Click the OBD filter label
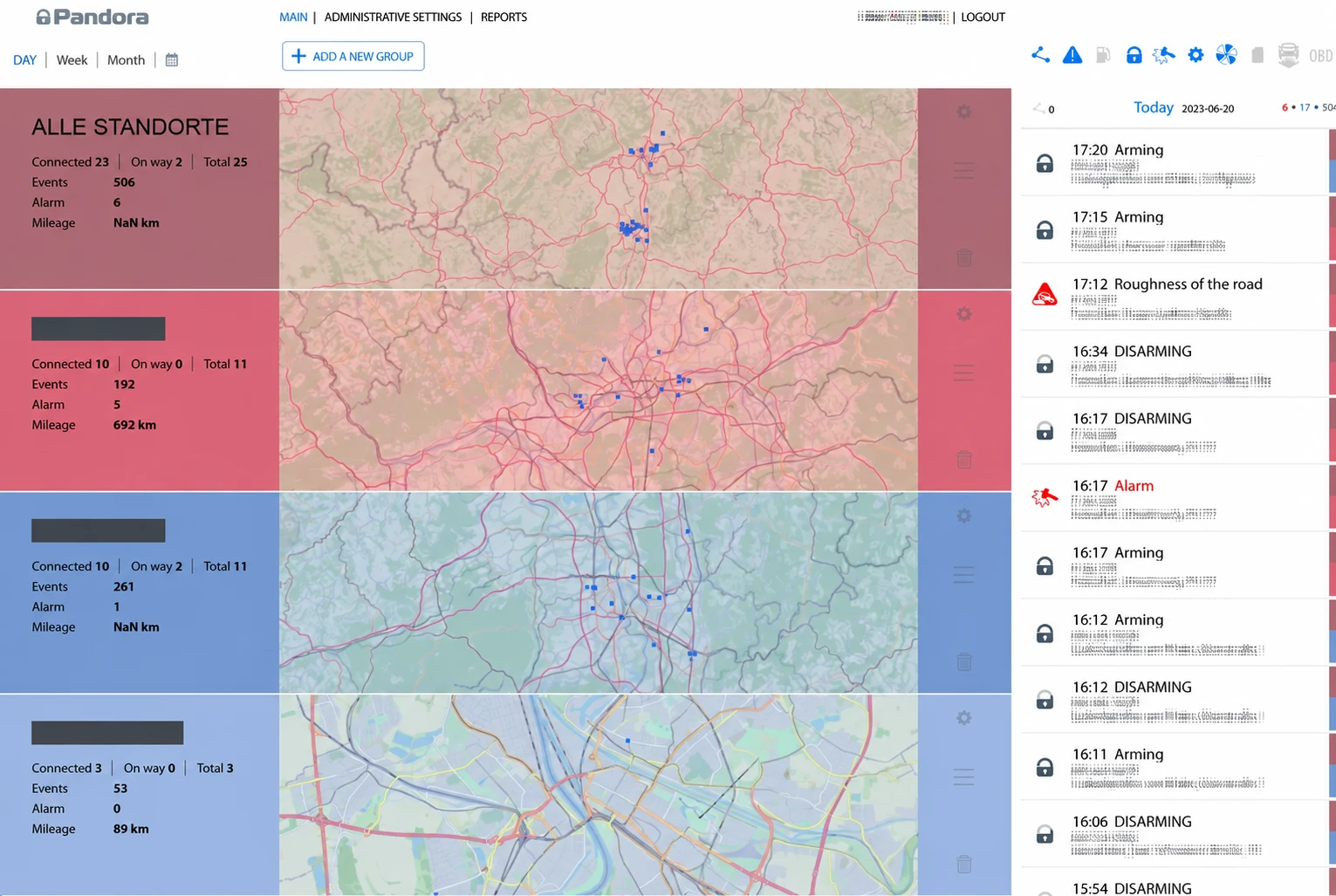This screenshot has height=896, width=1336. (1320, 56)
